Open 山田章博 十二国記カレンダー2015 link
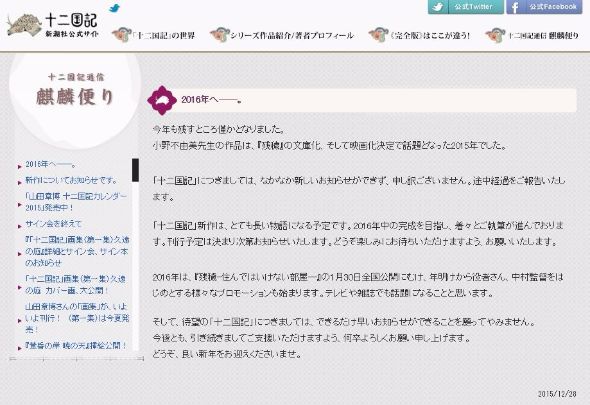This screenshot has width=590, height=405. [x=76, y=202]
